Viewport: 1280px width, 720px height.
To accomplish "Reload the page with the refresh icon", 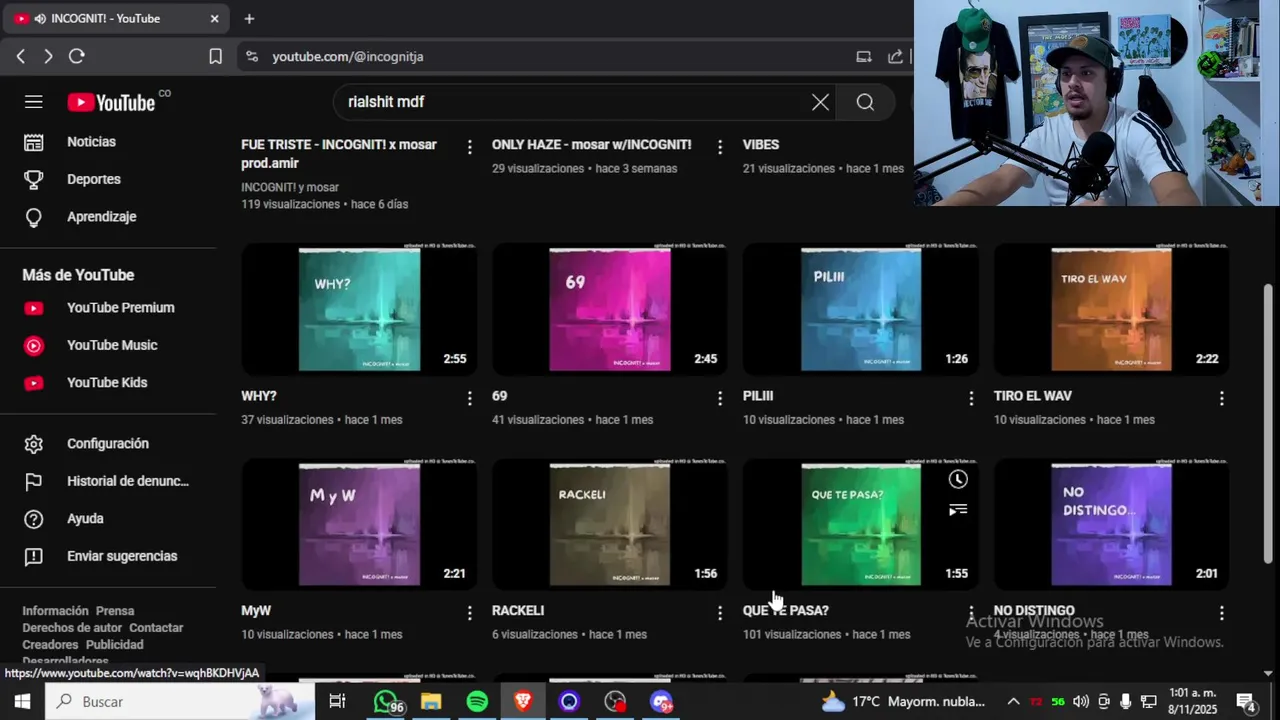I will [76, 57].
